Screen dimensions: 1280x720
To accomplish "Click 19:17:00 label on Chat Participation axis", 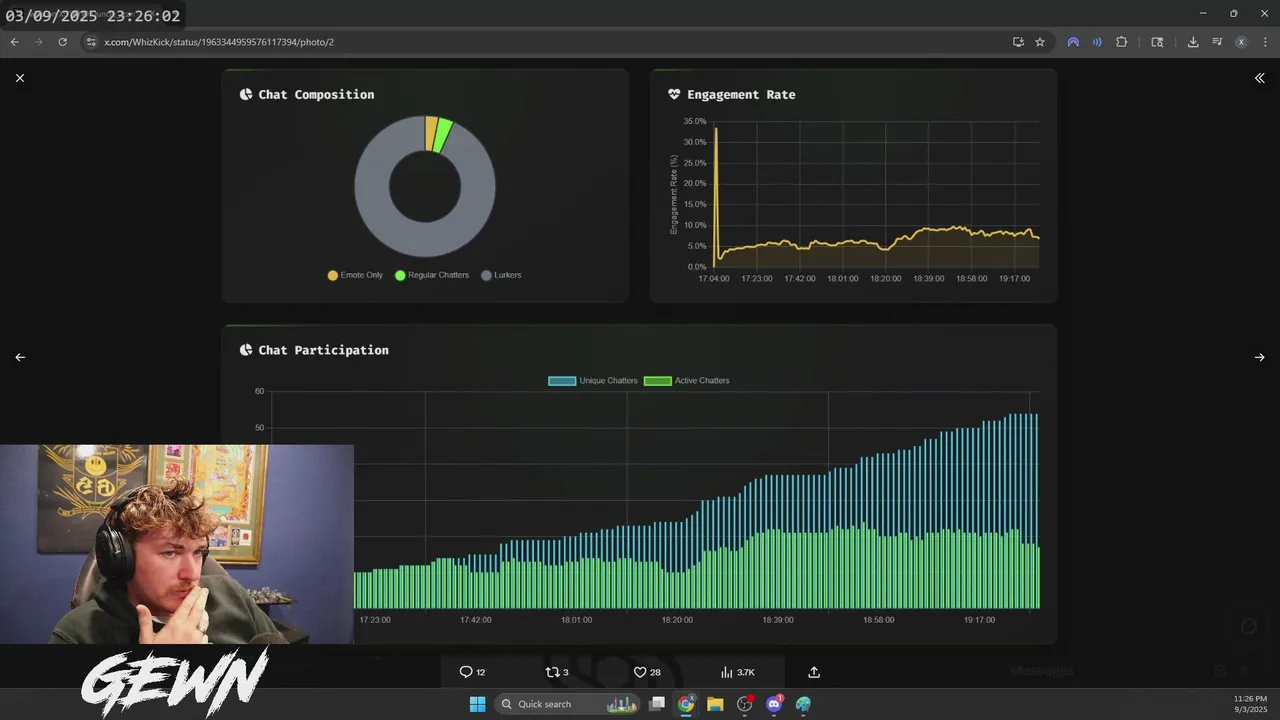I will coord(979,620).
